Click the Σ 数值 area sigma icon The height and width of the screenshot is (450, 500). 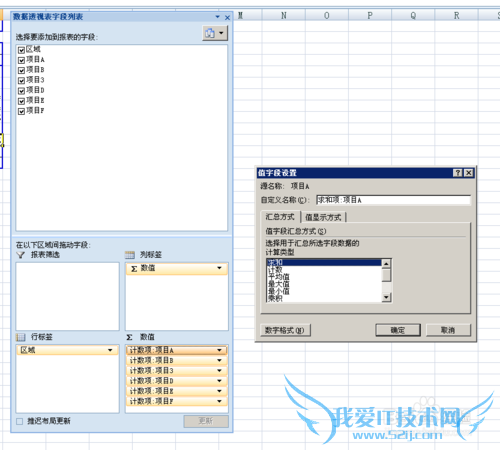129,337
